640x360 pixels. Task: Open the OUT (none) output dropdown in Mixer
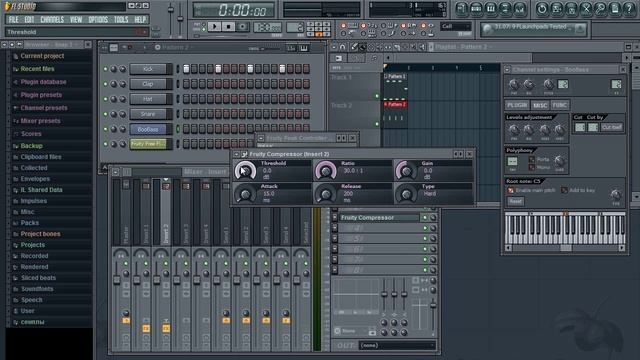click(397, 345)
